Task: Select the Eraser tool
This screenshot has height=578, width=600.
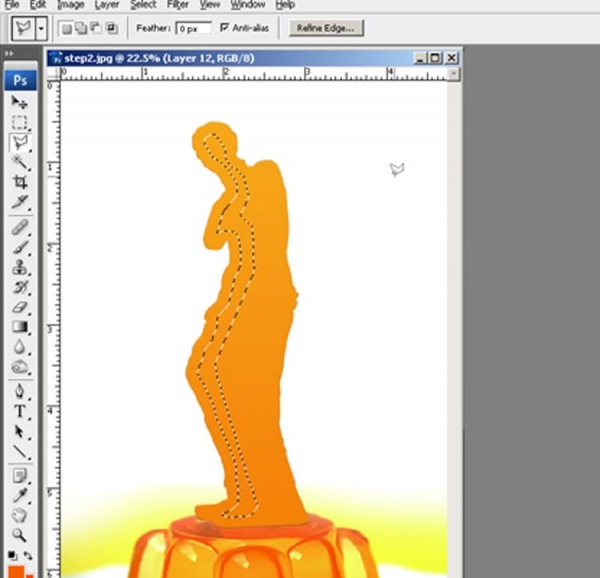Action: pyautogui.click(x=20, y=307)
